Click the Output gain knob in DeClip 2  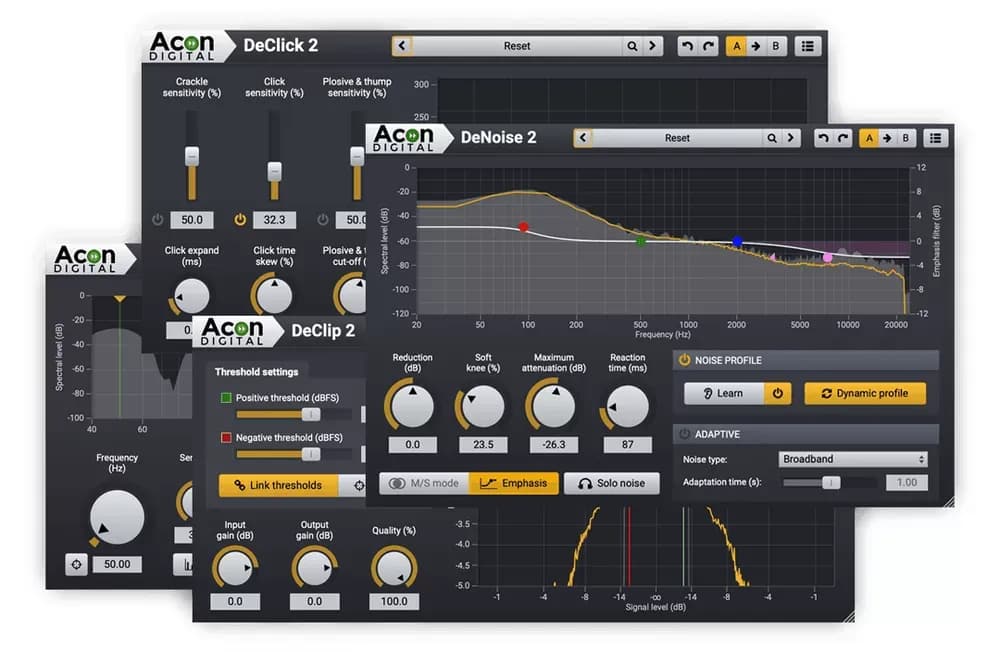coord(314,567)
